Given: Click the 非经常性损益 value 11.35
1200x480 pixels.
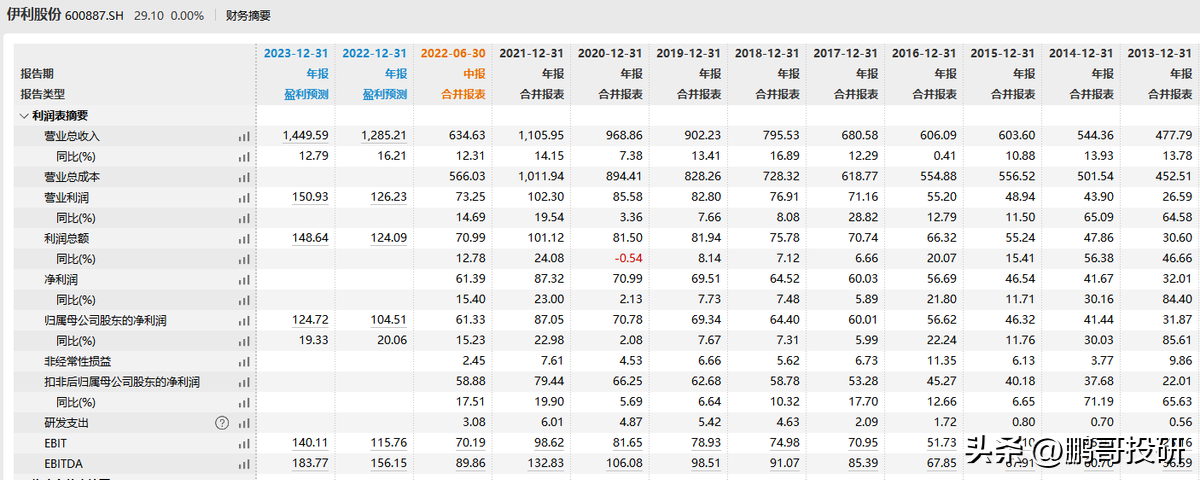Looking at the screenshot, I should pos(941,362).
